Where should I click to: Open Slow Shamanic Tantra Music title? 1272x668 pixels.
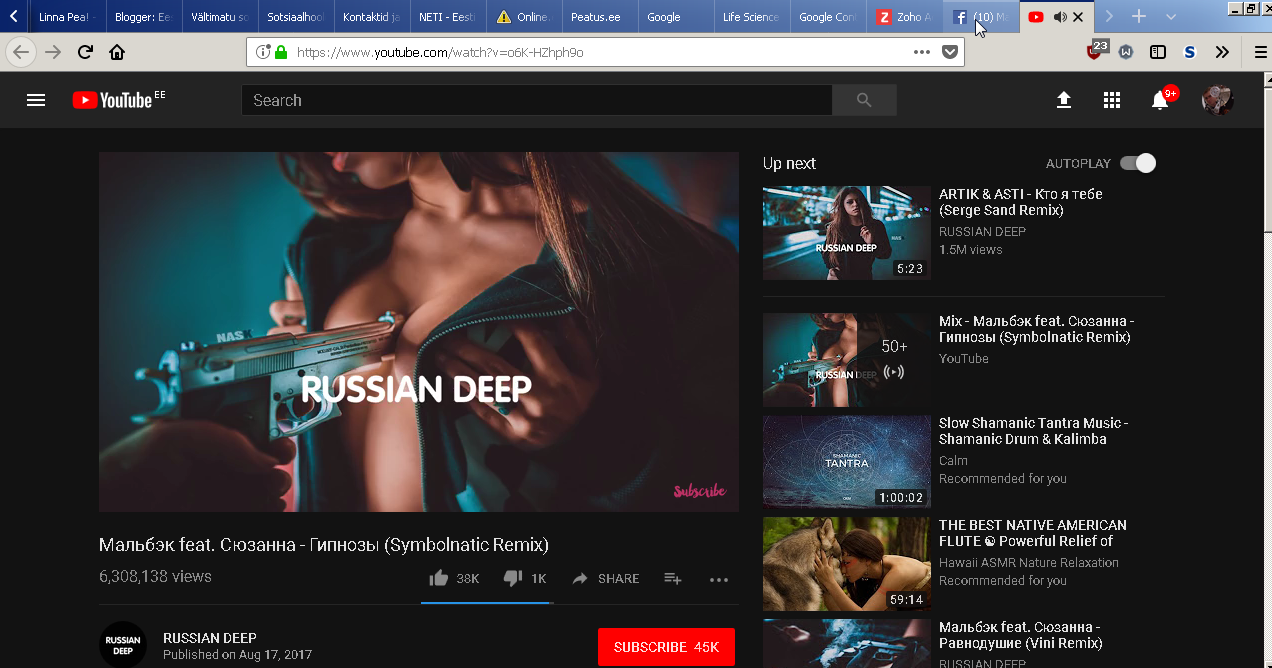click(x=1034, y=431)
